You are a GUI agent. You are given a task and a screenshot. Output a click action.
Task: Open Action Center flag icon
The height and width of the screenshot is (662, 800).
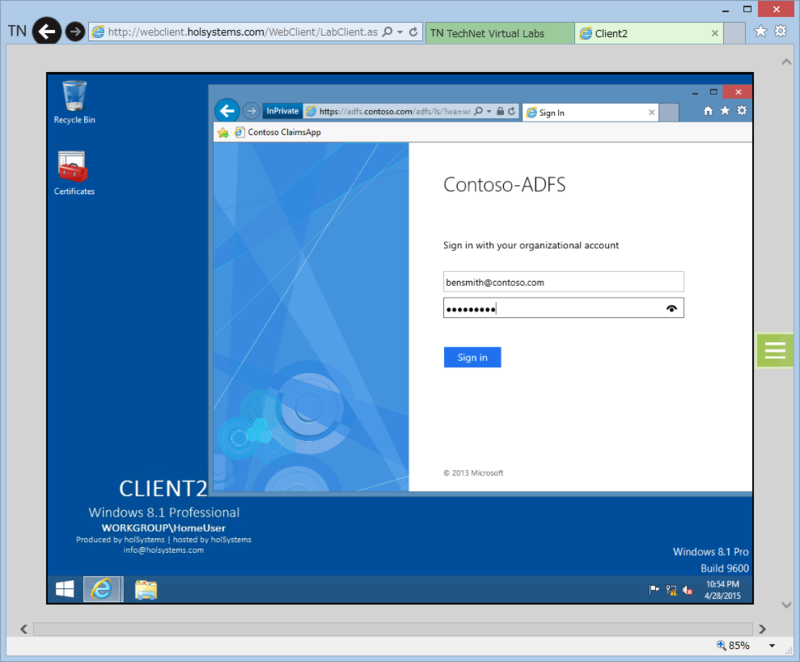(x=654, y=590)
